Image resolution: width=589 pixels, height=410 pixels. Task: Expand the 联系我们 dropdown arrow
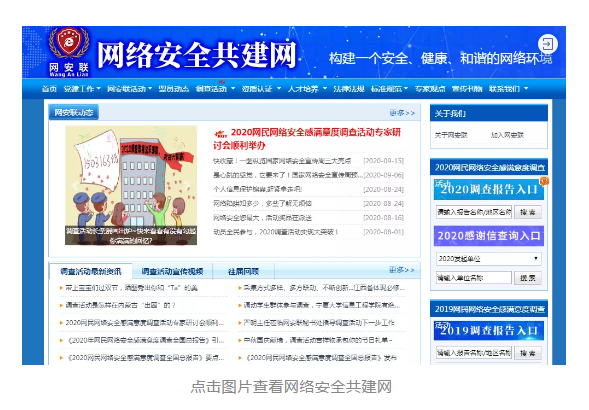click(526, 89)
